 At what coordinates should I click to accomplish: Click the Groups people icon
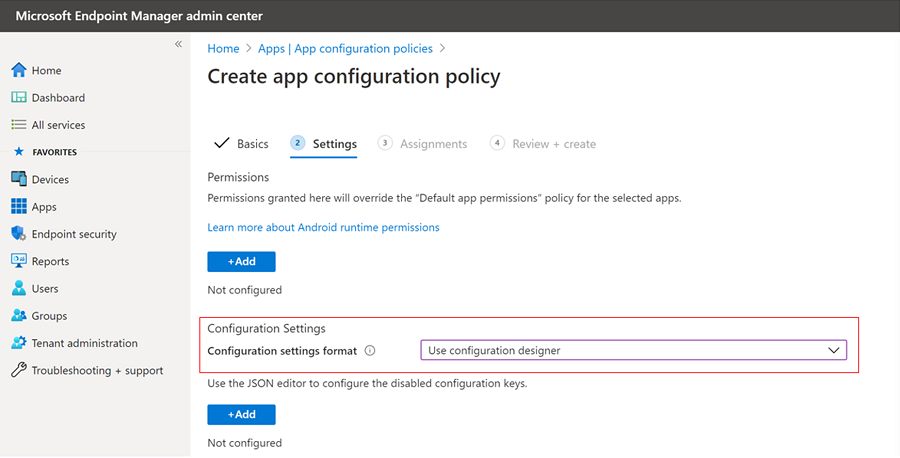point(19,315)
